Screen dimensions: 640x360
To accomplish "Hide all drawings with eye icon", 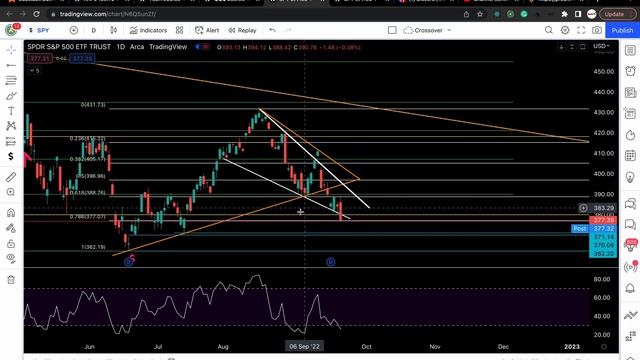I will [x=11, y=258].
